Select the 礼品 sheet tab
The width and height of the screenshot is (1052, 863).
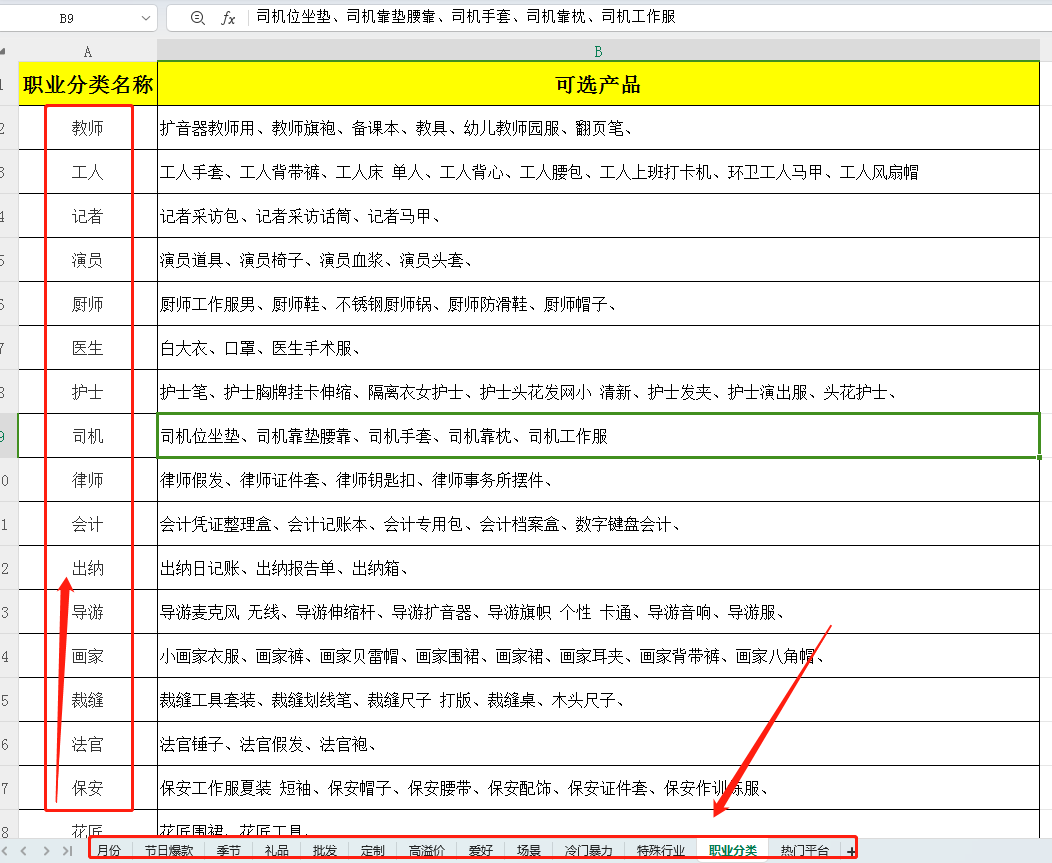click(x=277, y=849)
